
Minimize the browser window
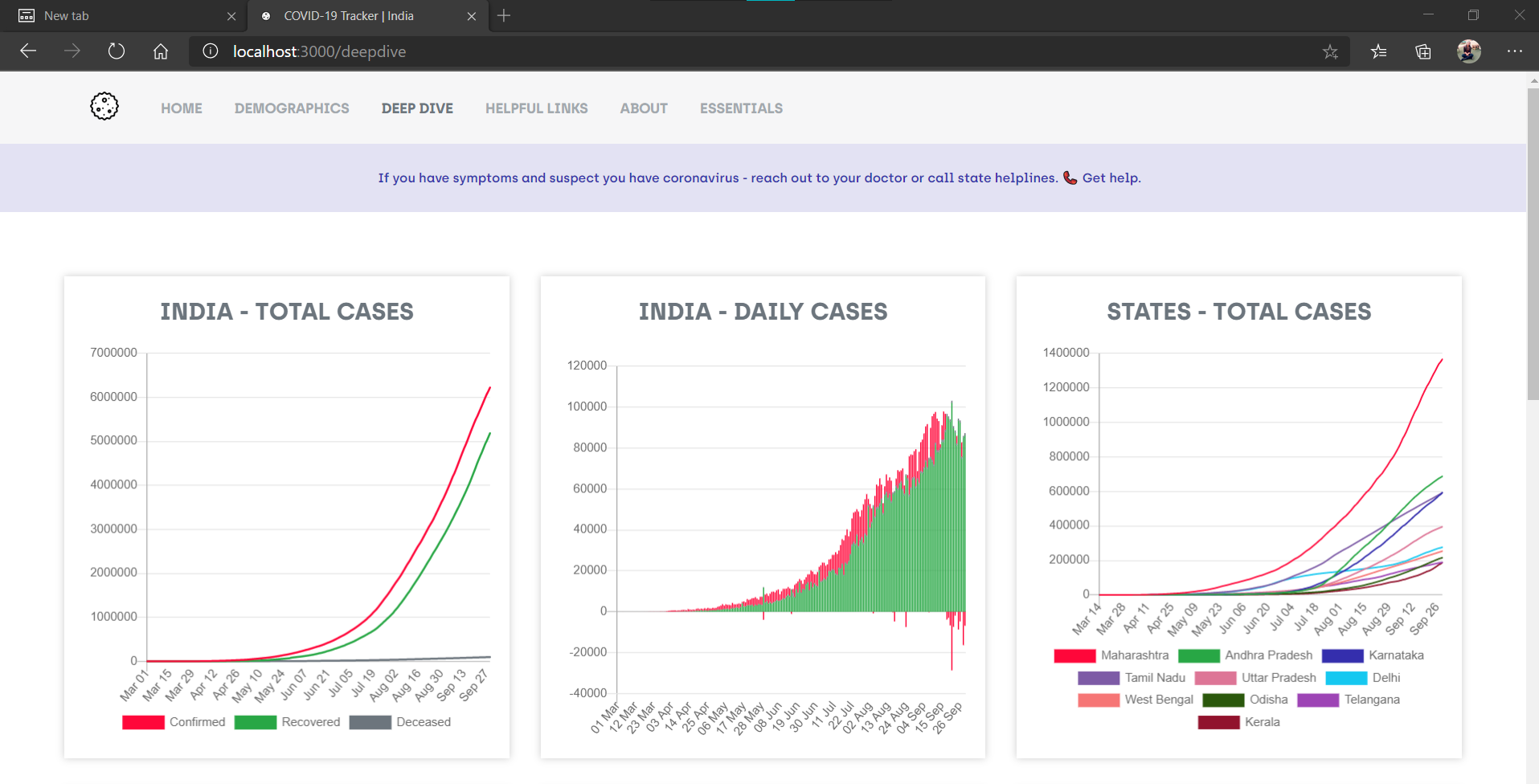[x=1428, y=15]
